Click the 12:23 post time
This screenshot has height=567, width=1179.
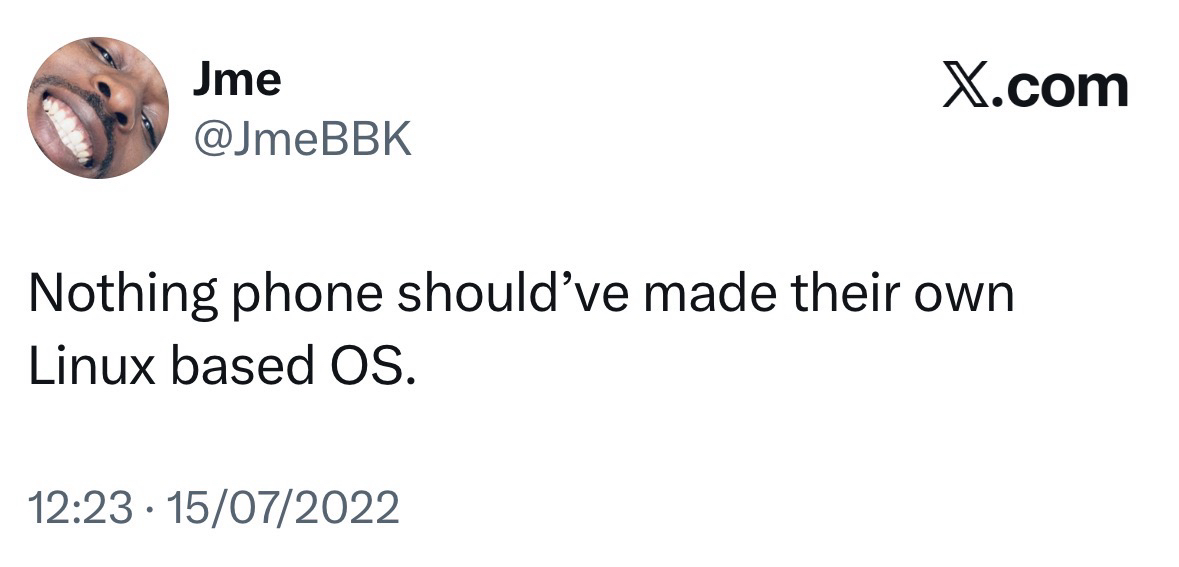(x=80, y=507)
